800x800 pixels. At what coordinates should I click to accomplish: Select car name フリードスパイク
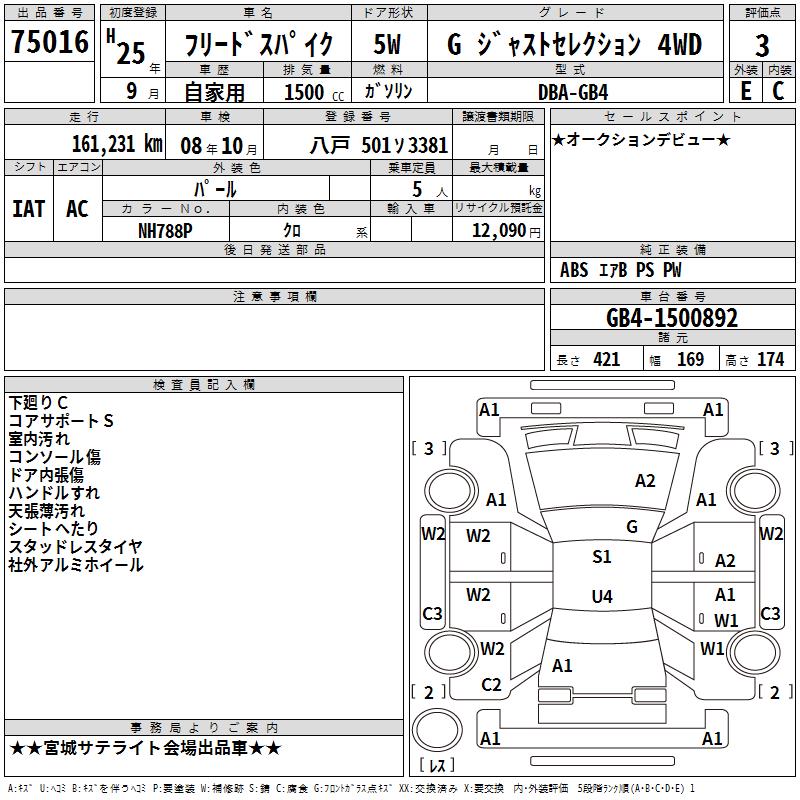pyautogui.click(x=258, y=44)
